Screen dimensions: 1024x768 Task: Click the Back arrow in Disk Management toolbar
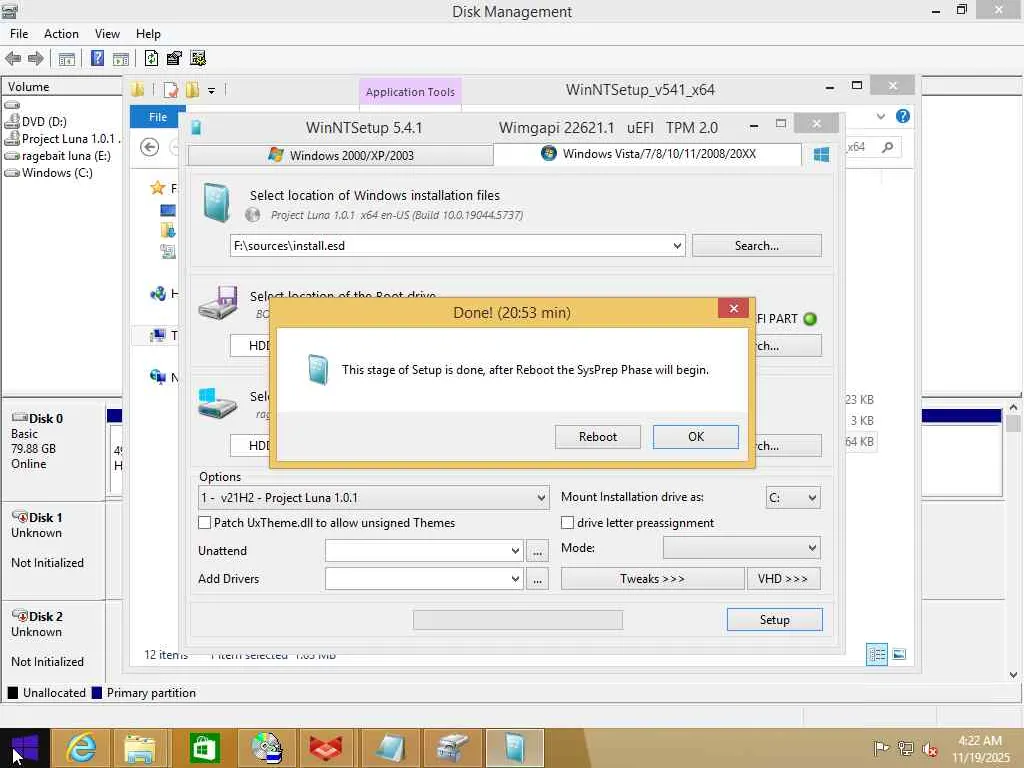pos(13,59)
